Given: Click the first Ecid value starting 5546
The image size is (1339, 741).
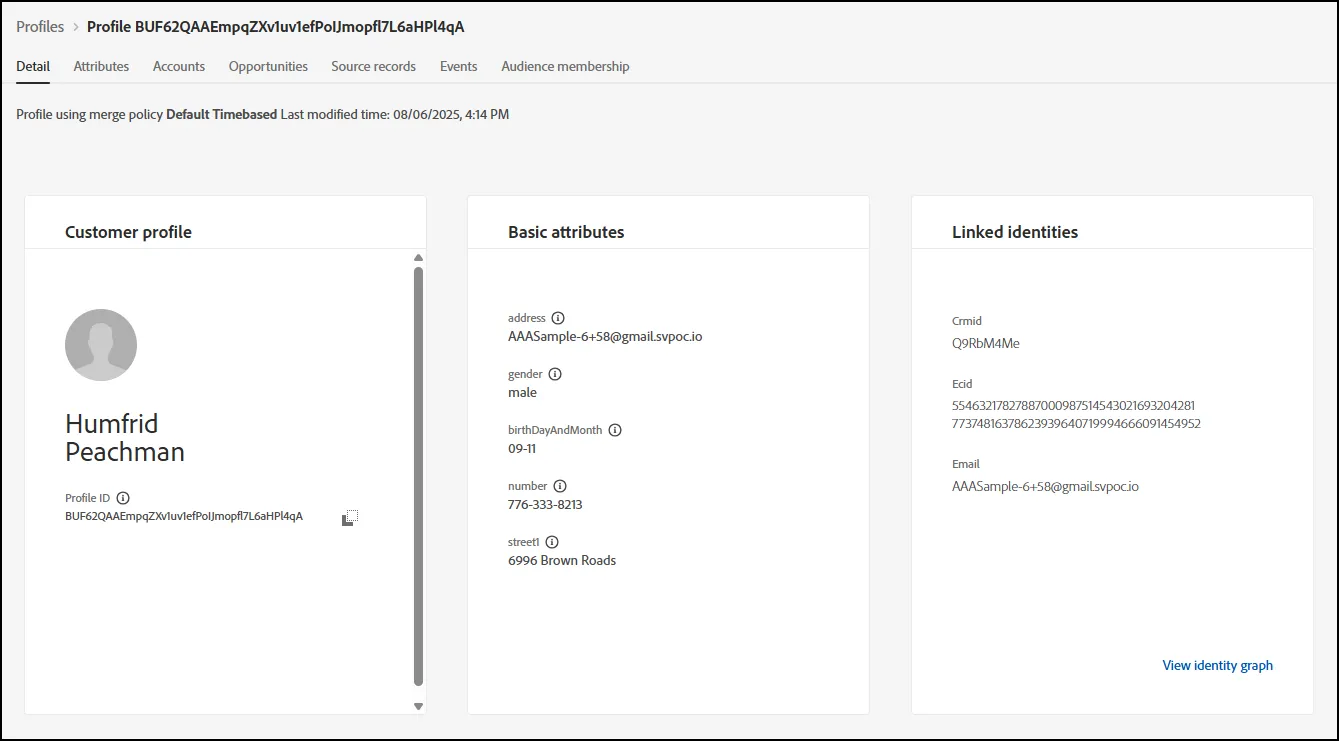Looking at the screenshot, I should tap(1074, 405).
